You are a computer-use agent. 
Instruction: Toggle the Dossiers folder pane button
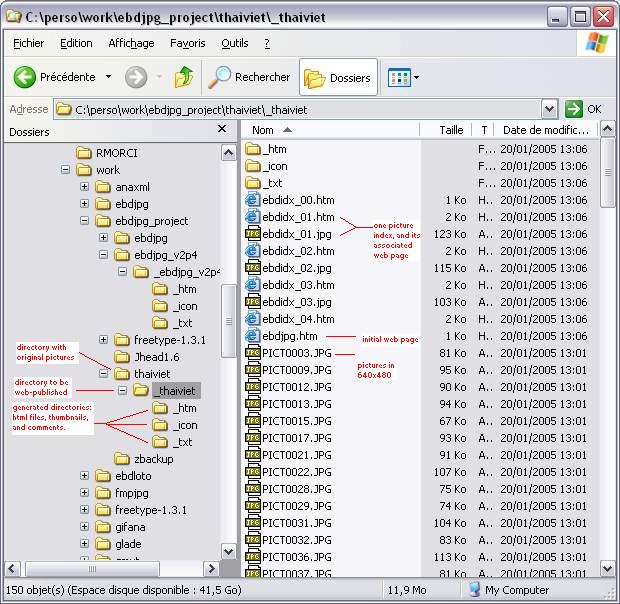tap(338, 77)
